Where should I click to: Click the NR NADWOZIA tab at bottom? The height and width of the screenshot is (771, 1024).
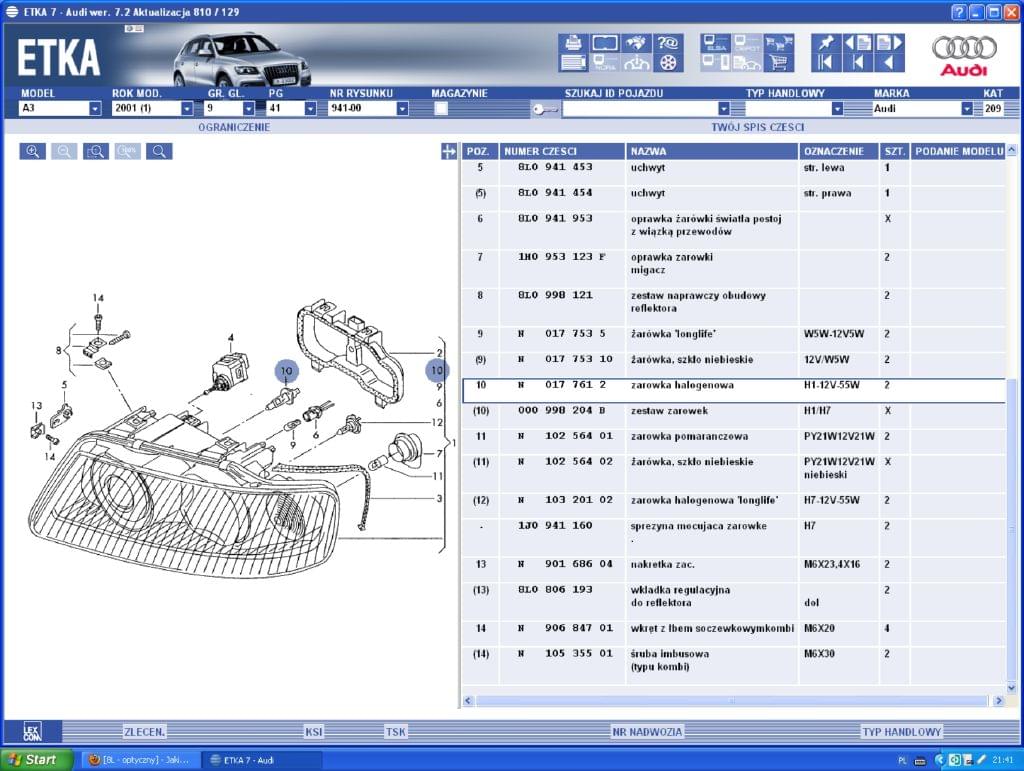[x=647, y=732]
